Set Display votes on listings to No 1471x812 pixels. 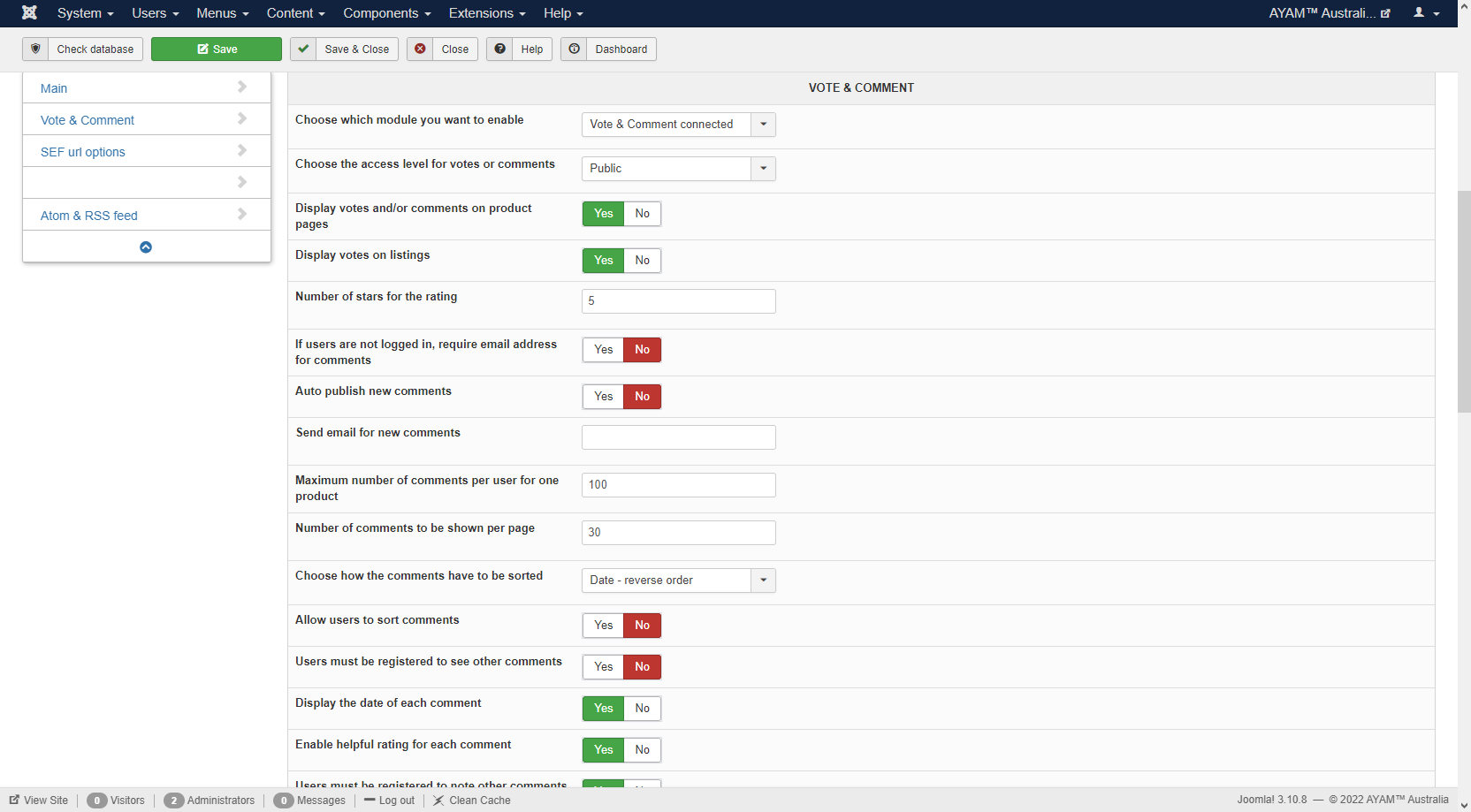click(643, 261)
